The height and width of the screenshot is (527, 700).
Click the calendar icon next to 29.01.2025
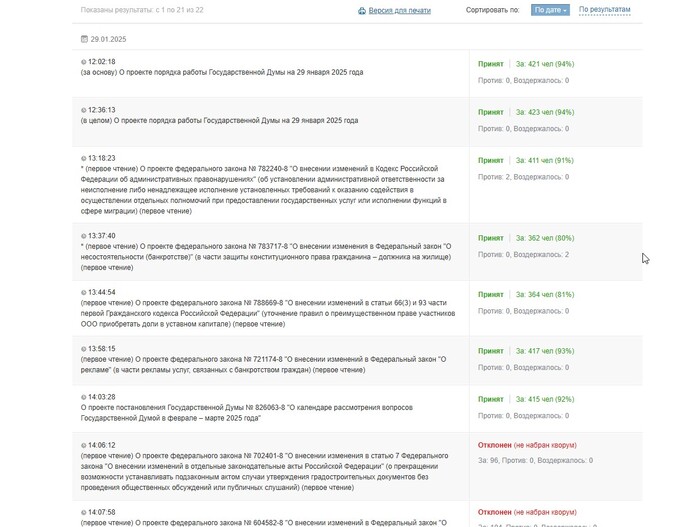84,39
